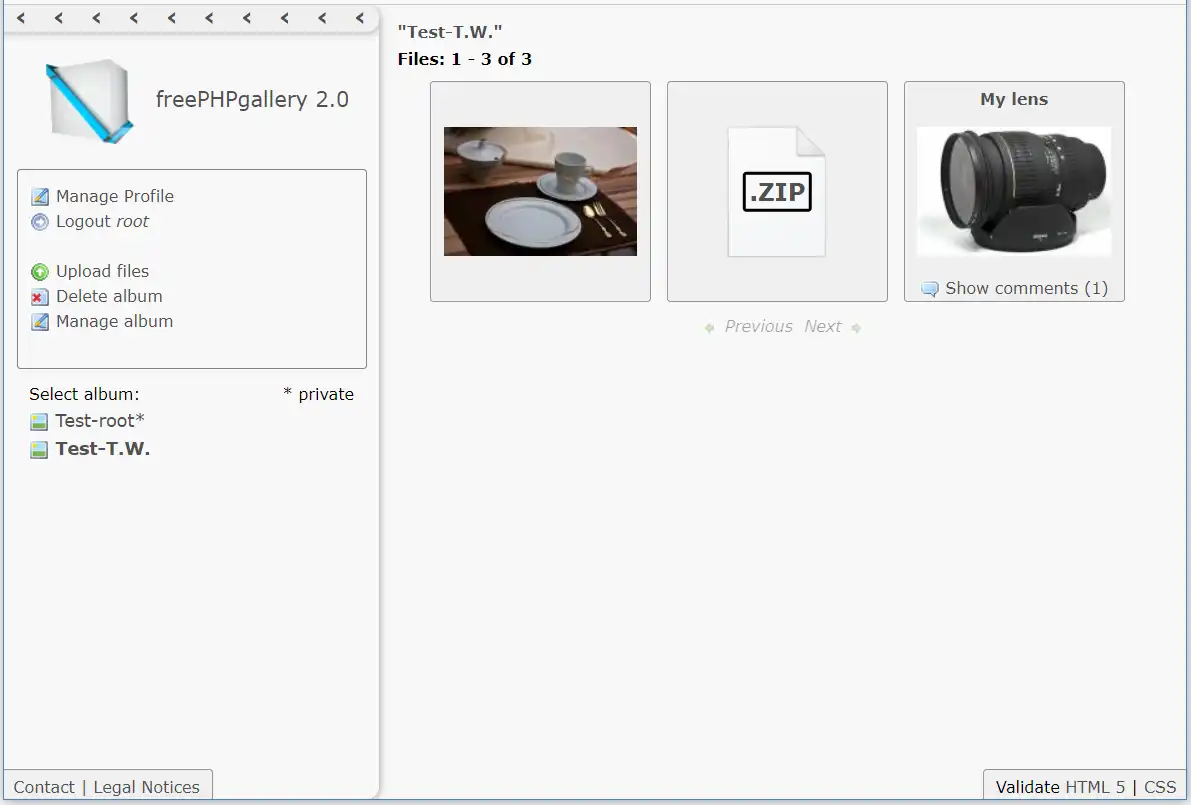Viewport: 1191px width, 805px height.
Task: Click the rightmost chevron on sidebar top bar
Action: 360,18
